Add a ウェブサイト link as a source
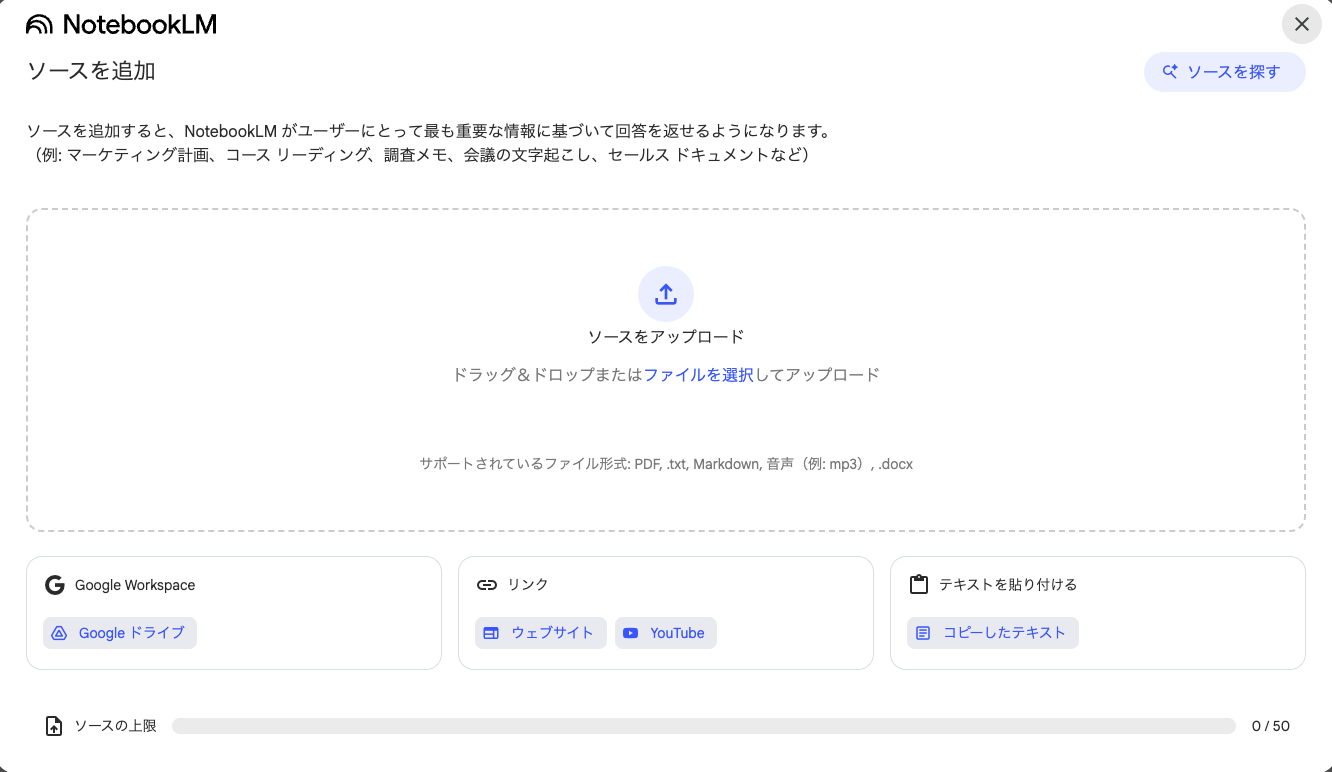The width and height of the screenshot is (1332, 772). click(540, 632)
